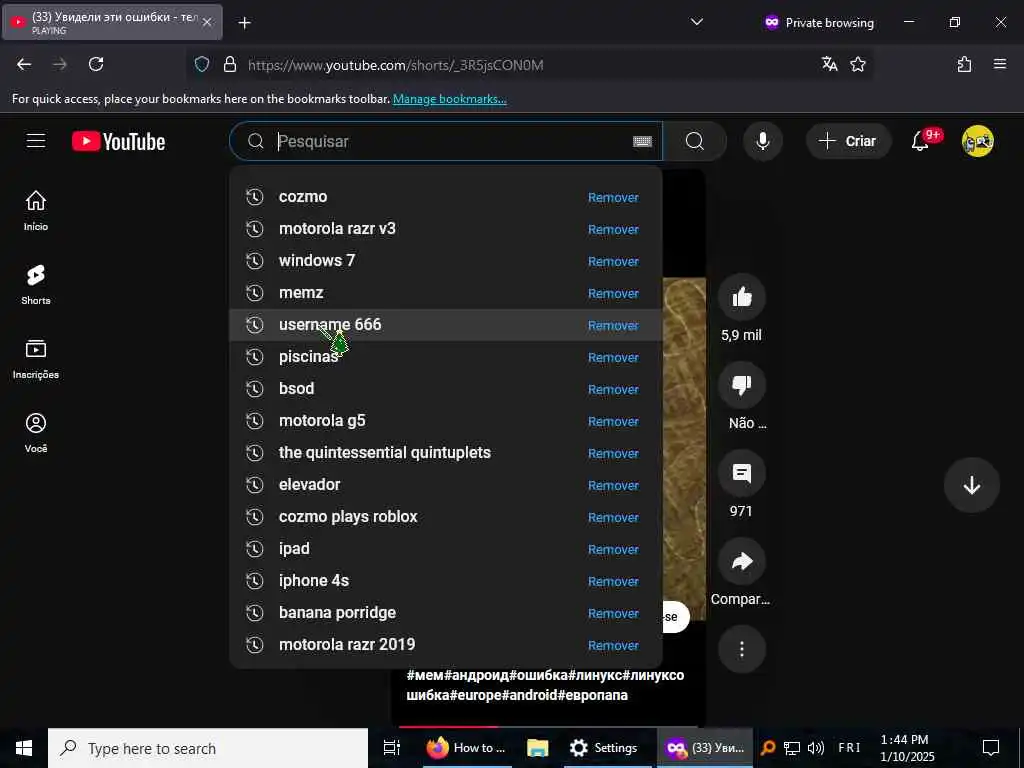Open the notifications bell

point(920,141)
